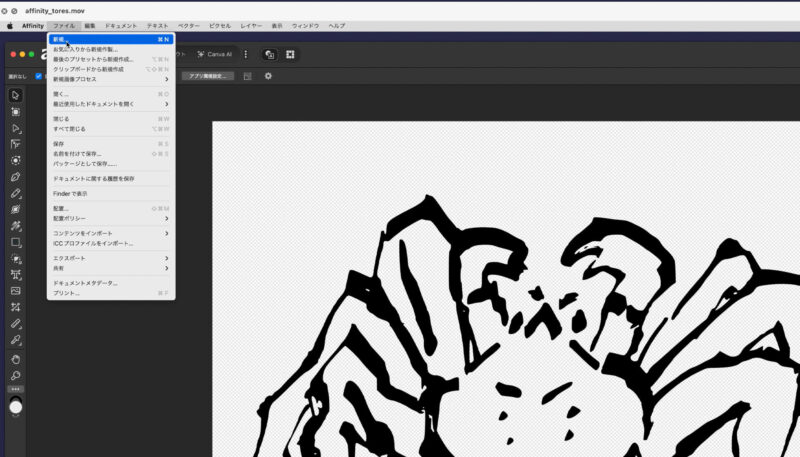Choose 名前を付けて保存…
Image resolution: width=800 pixels, height=457 pixels.
(111, 154)
